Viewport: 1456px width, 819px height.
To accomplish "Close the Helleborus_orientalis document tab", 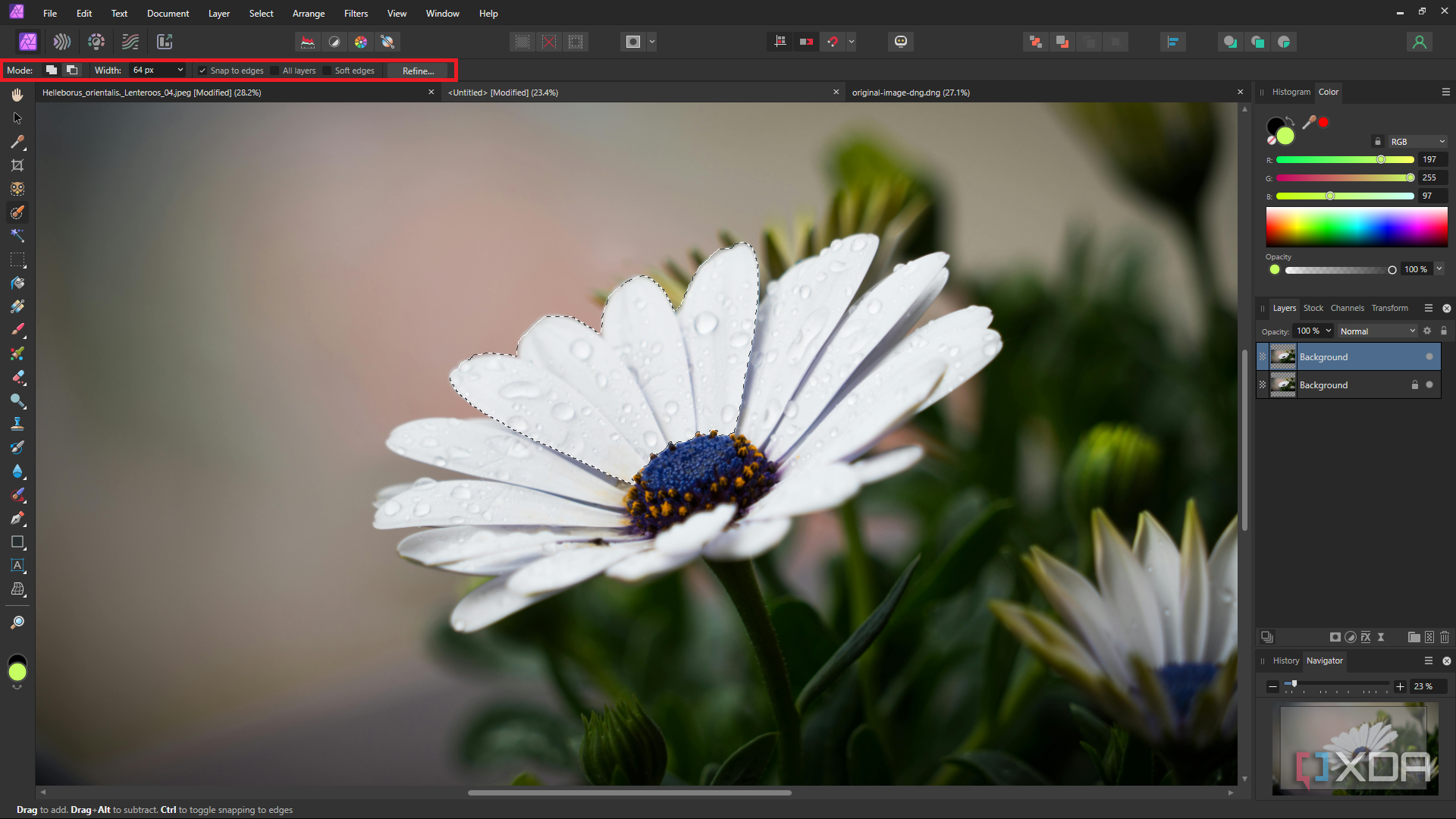I will pyautogui.click(x=431, y=92).
